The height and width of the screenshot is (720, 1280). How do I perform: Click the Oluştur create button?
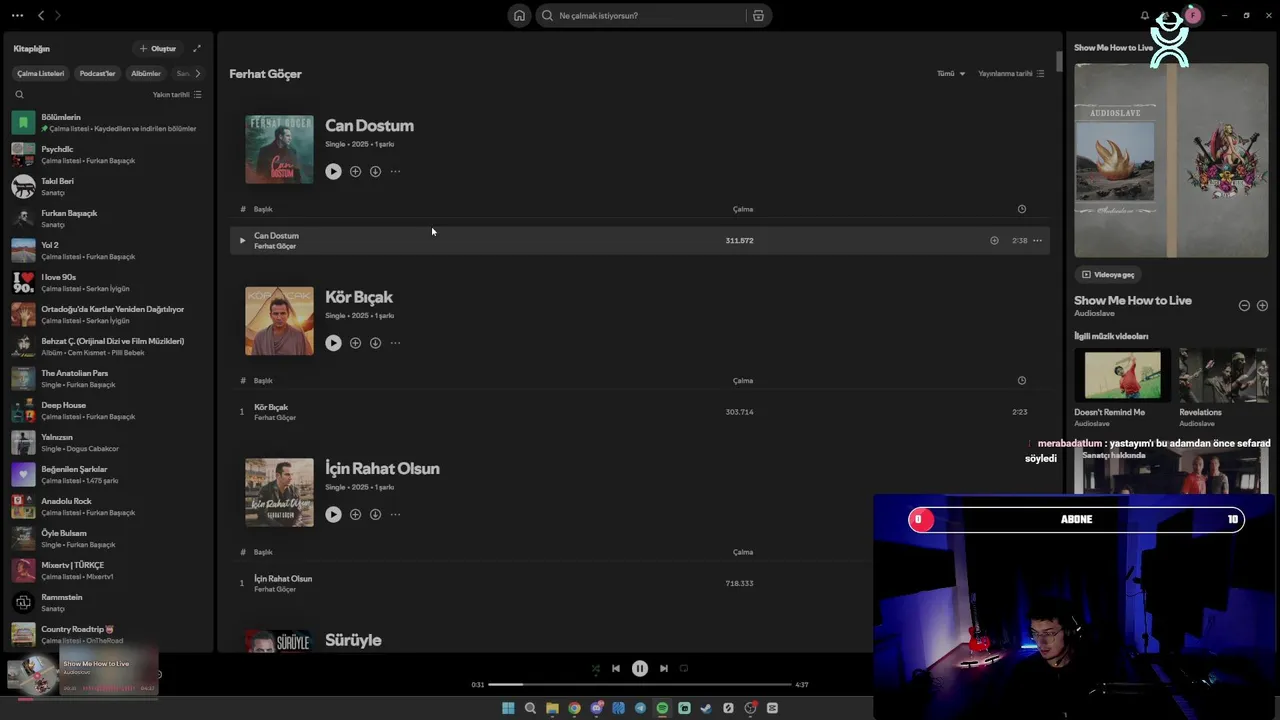(158, 48)
